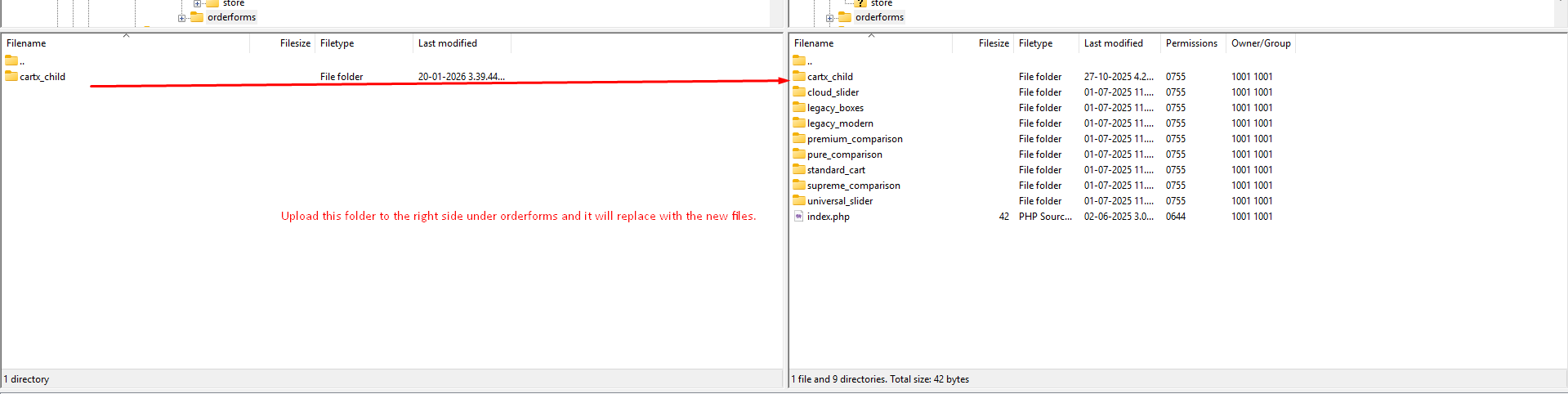
Task: Select the universal_slider folder row
Action: (839, 201)
